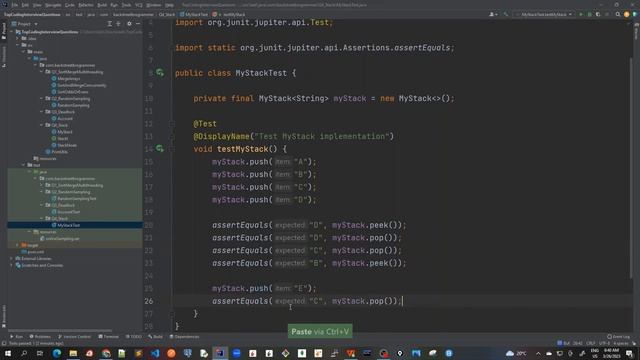Viewport: 640px width, 360px height.
Task: Open the Build tool window tab
Action: [x=156, y=337]
